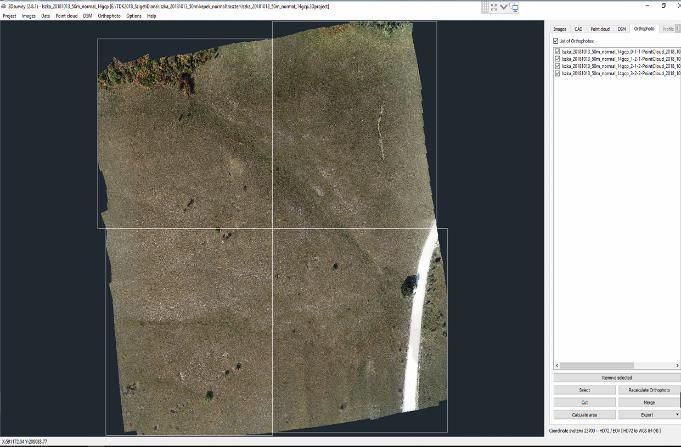Select the Orthophoto tab in side panel

644,29
